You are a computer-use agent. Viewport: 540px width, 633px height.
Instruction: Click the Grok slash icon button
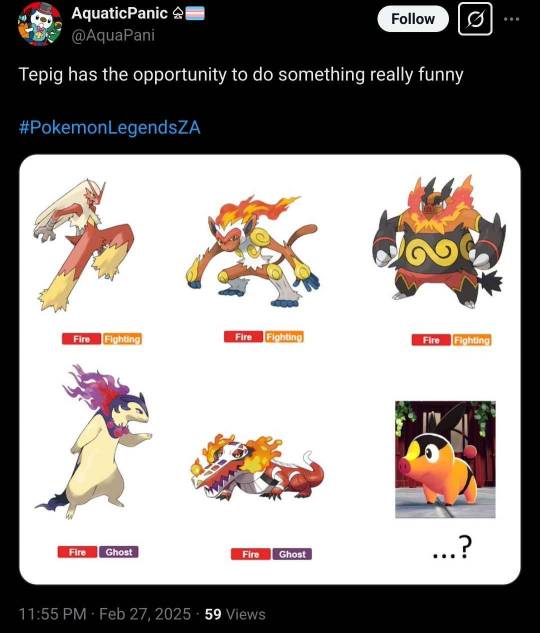point(475,19)
